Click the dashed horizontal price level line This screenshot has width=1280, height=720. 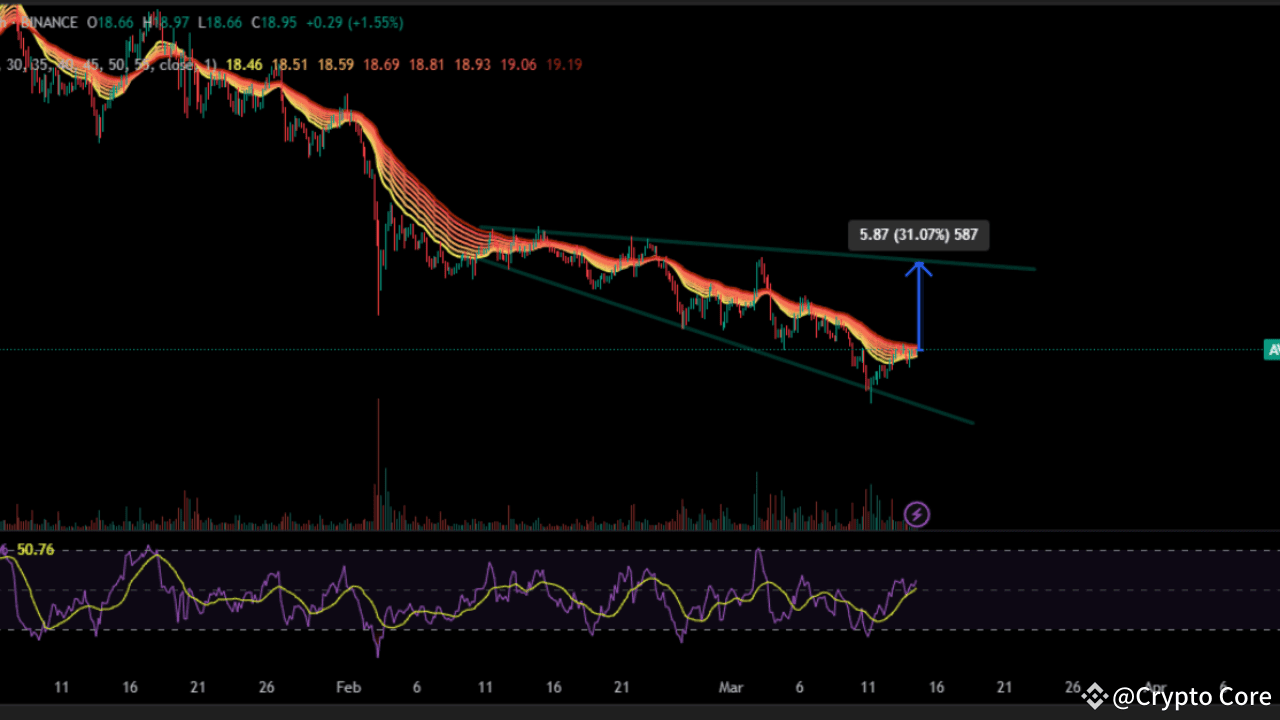click(600, 349)
